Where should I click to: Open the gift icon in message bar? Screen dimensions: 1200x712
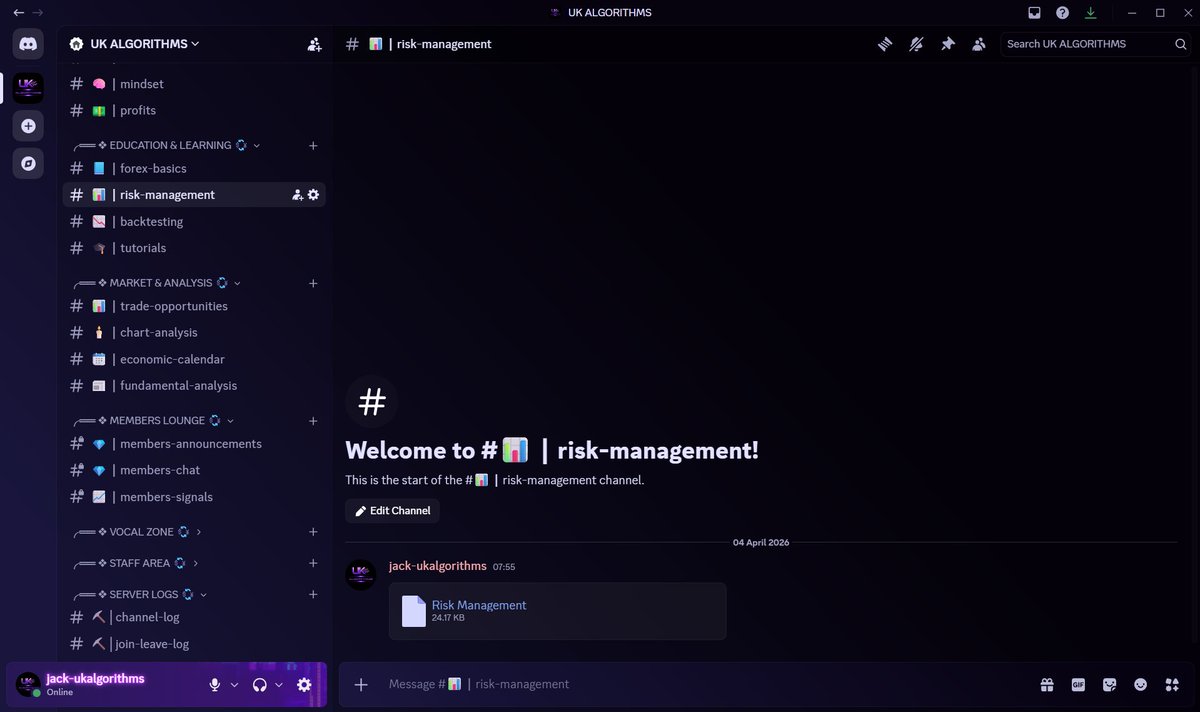click(x=1046, y=685)
